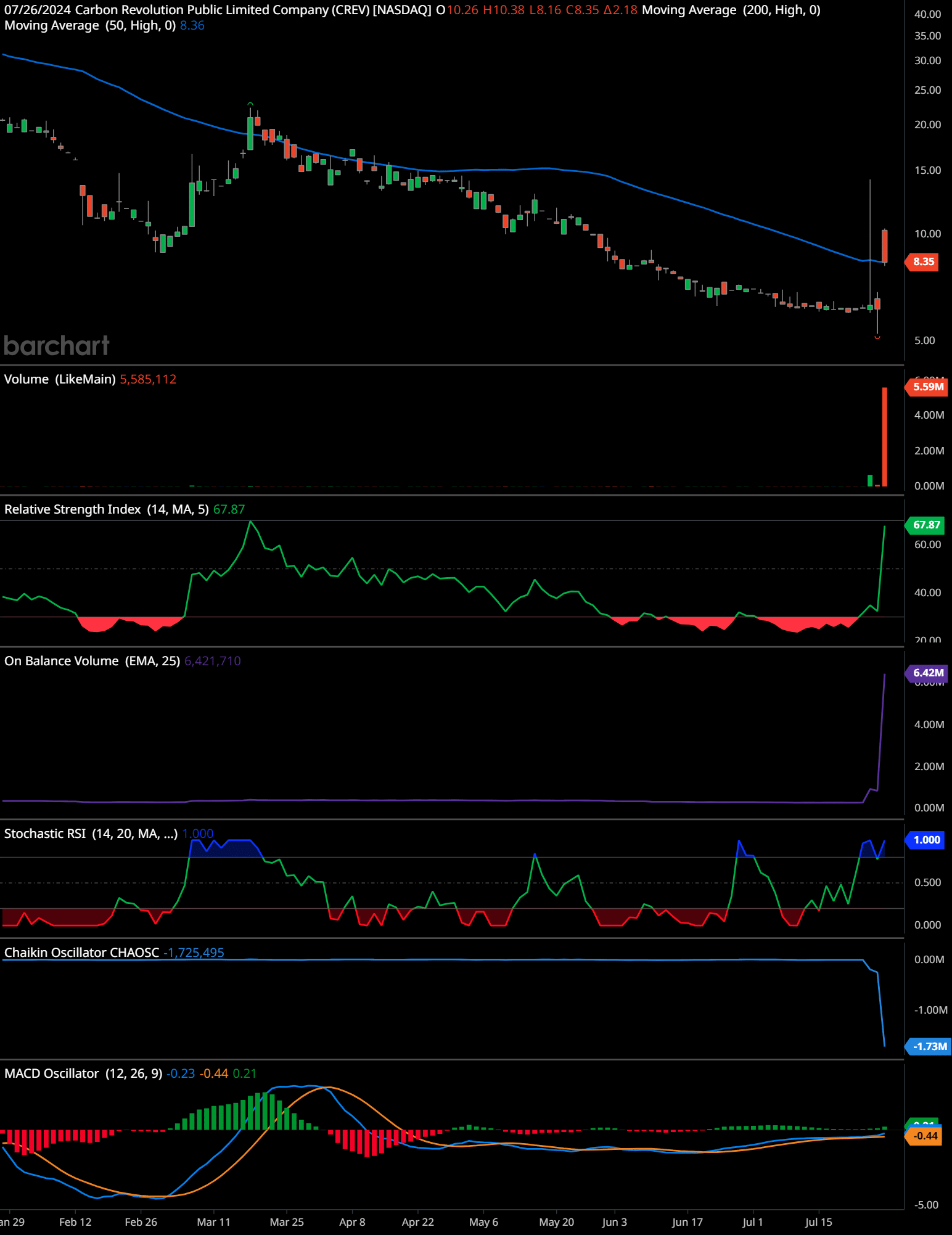Click the MACD signal value -0.44 in header
This screenshot has height=1235, width=952.
point(215,1073)
